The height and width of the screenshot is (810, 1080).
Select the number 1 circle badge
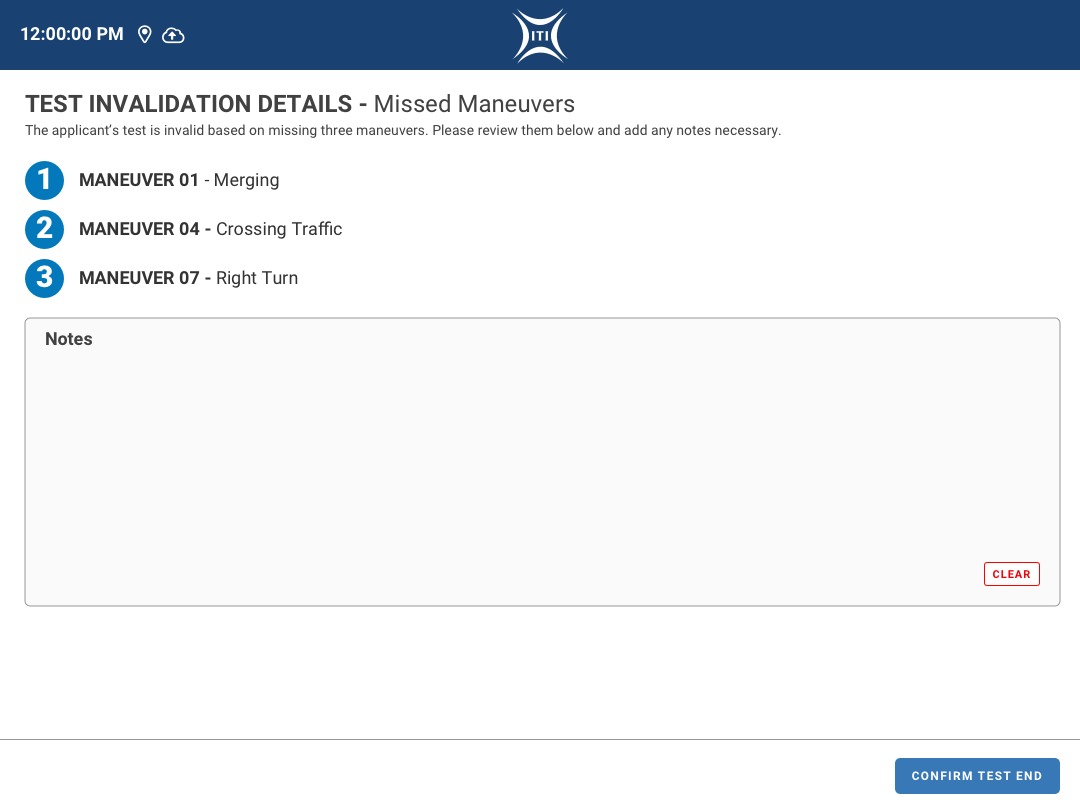(44, 181)
